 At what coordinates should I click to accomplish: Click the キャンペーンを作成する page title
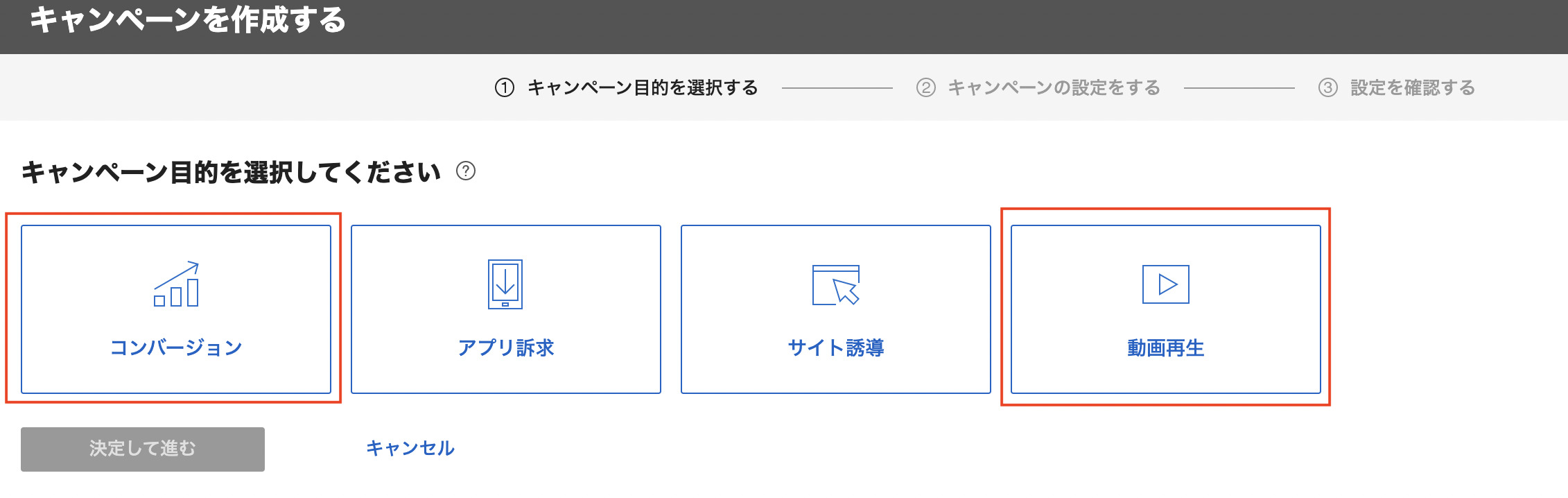coord(187,19)
